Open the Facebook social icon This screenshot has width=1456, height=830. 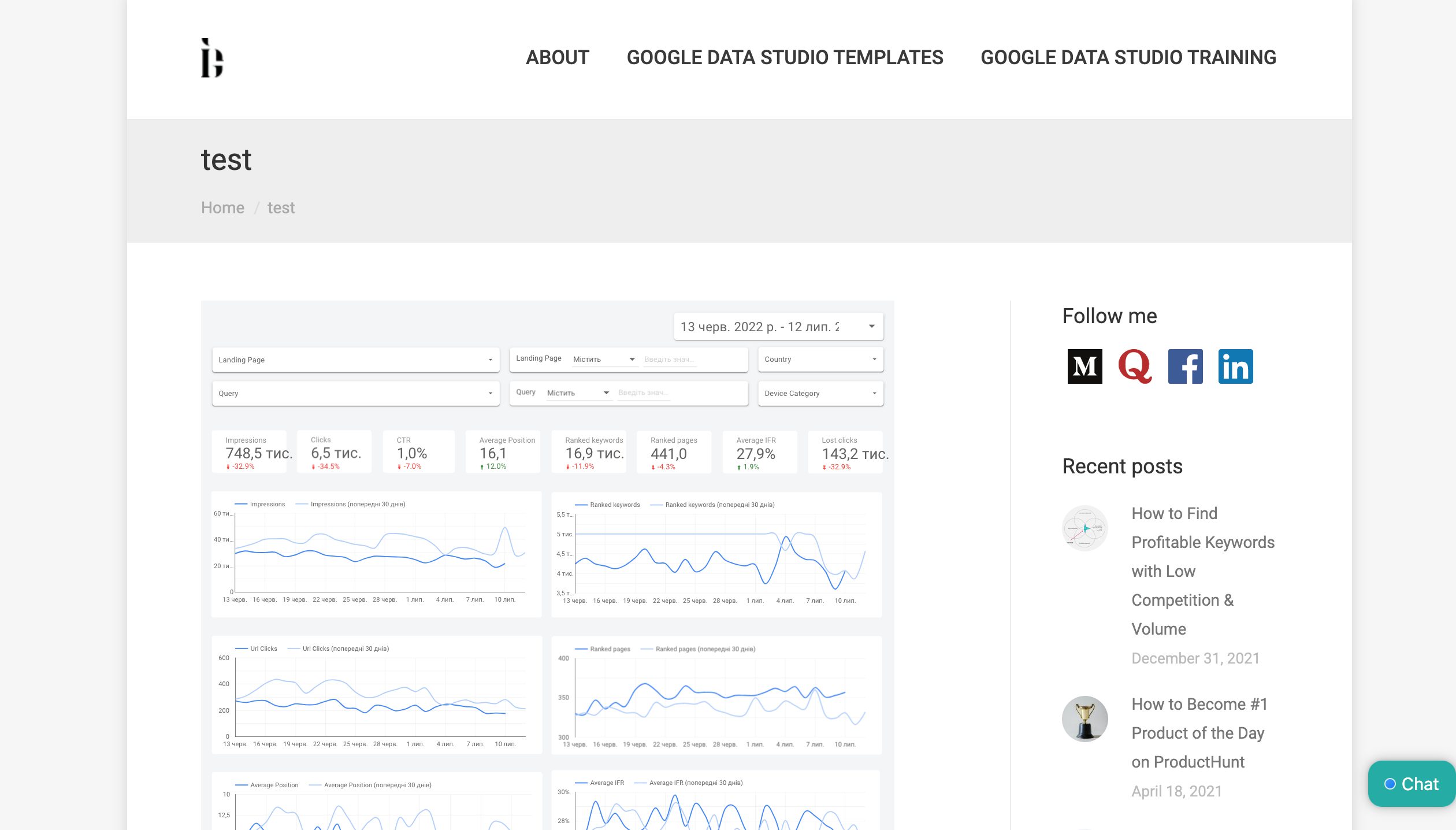(1185, 366)
